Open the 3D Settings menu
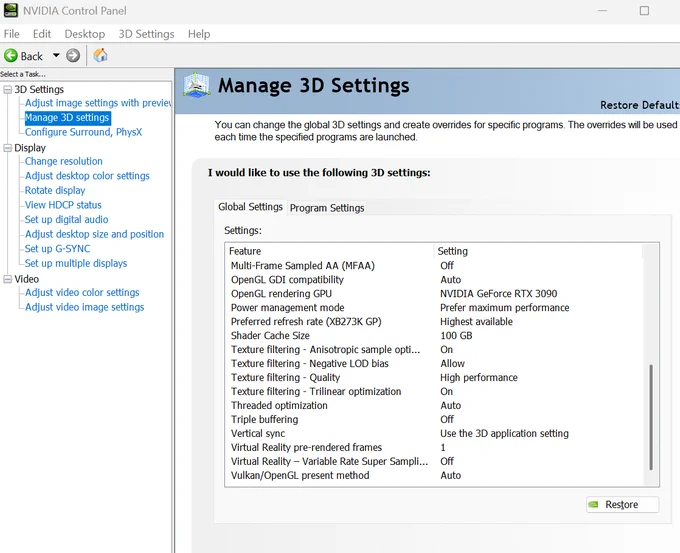The height and width of the screenshot is (553, 680). tap(146, 34)
